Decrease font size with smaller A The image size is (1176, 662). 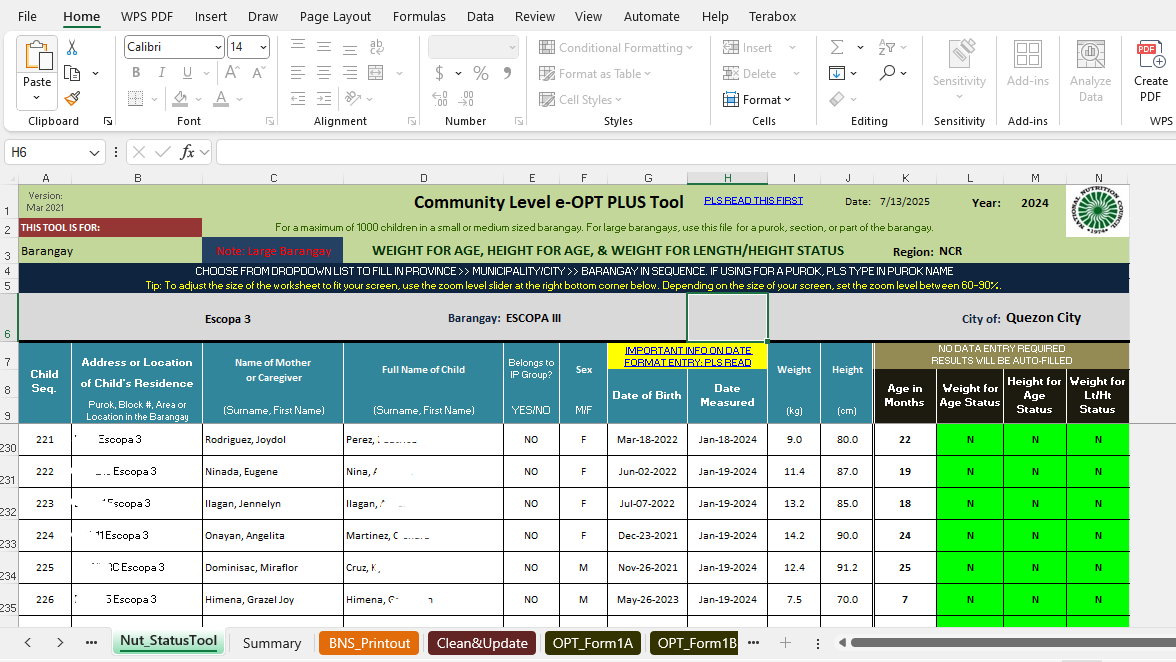pyautogui.click(x=258, y=73)
